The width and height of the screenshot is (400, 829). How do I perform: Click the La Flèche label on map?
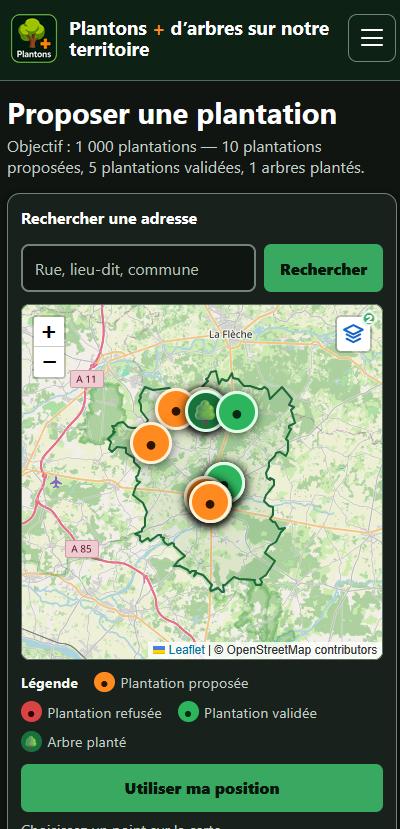tap(230, 334)
